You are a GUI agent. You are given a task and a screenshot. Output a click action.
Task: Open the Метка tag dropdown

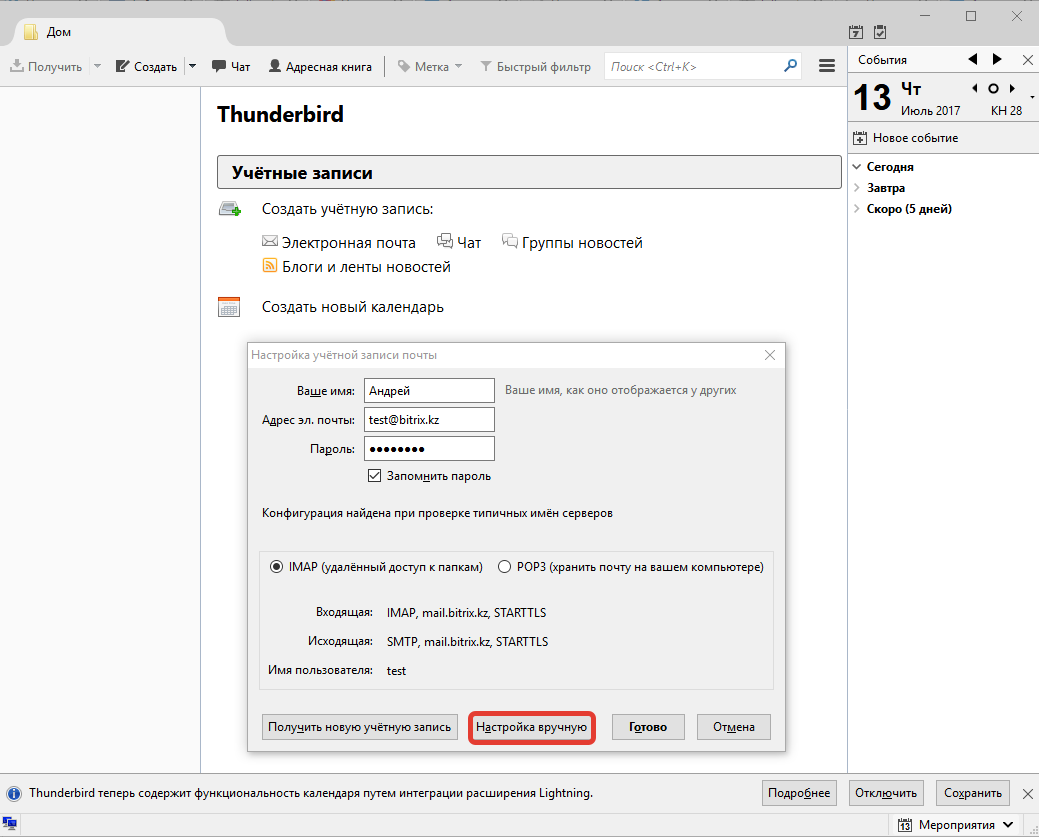tap(429, 66)
